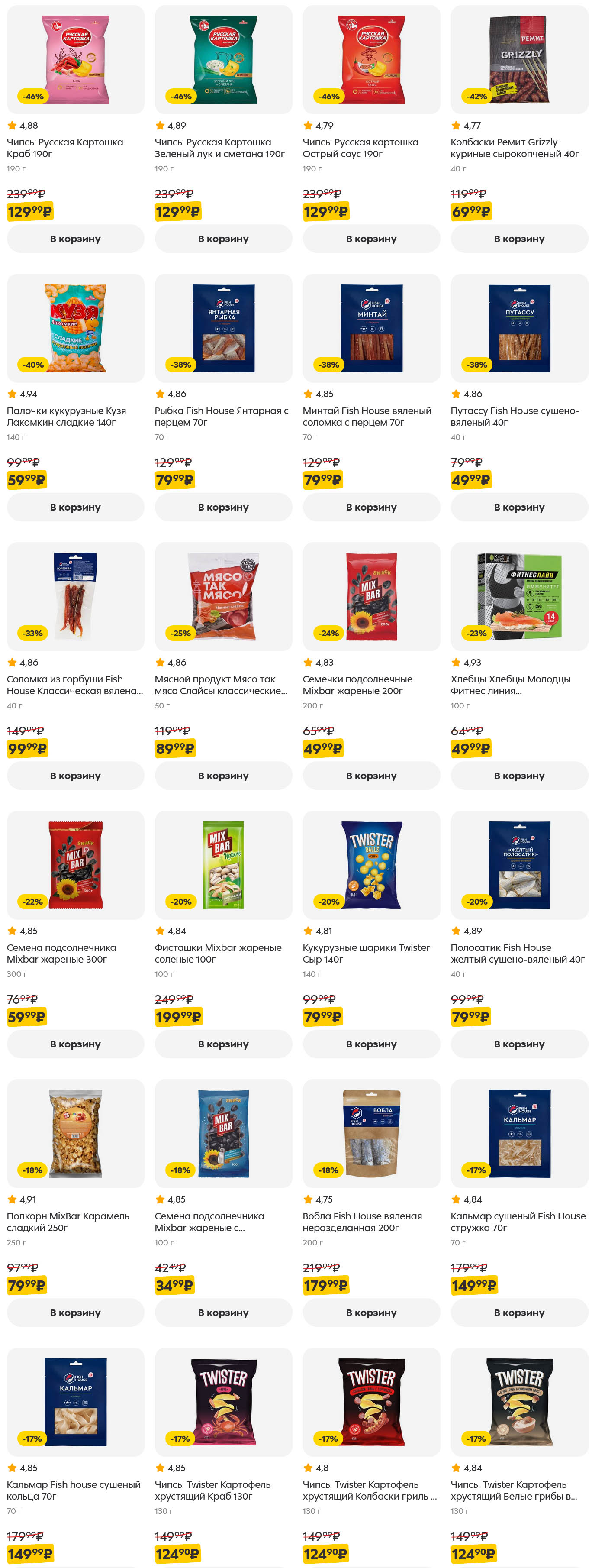Click the star icon next to rating 4,93
The image size is (592, 1568).
coord(456,662)
